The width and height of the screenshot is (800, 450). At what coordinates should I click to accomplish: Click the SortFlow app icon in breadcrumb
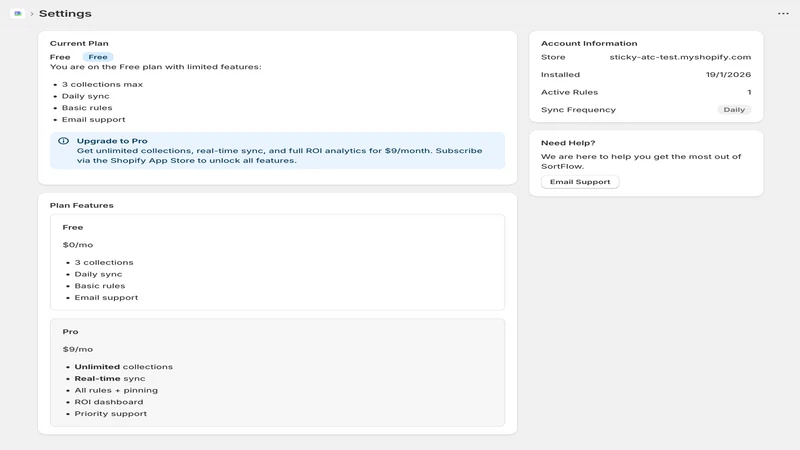[x=18, y=13]
